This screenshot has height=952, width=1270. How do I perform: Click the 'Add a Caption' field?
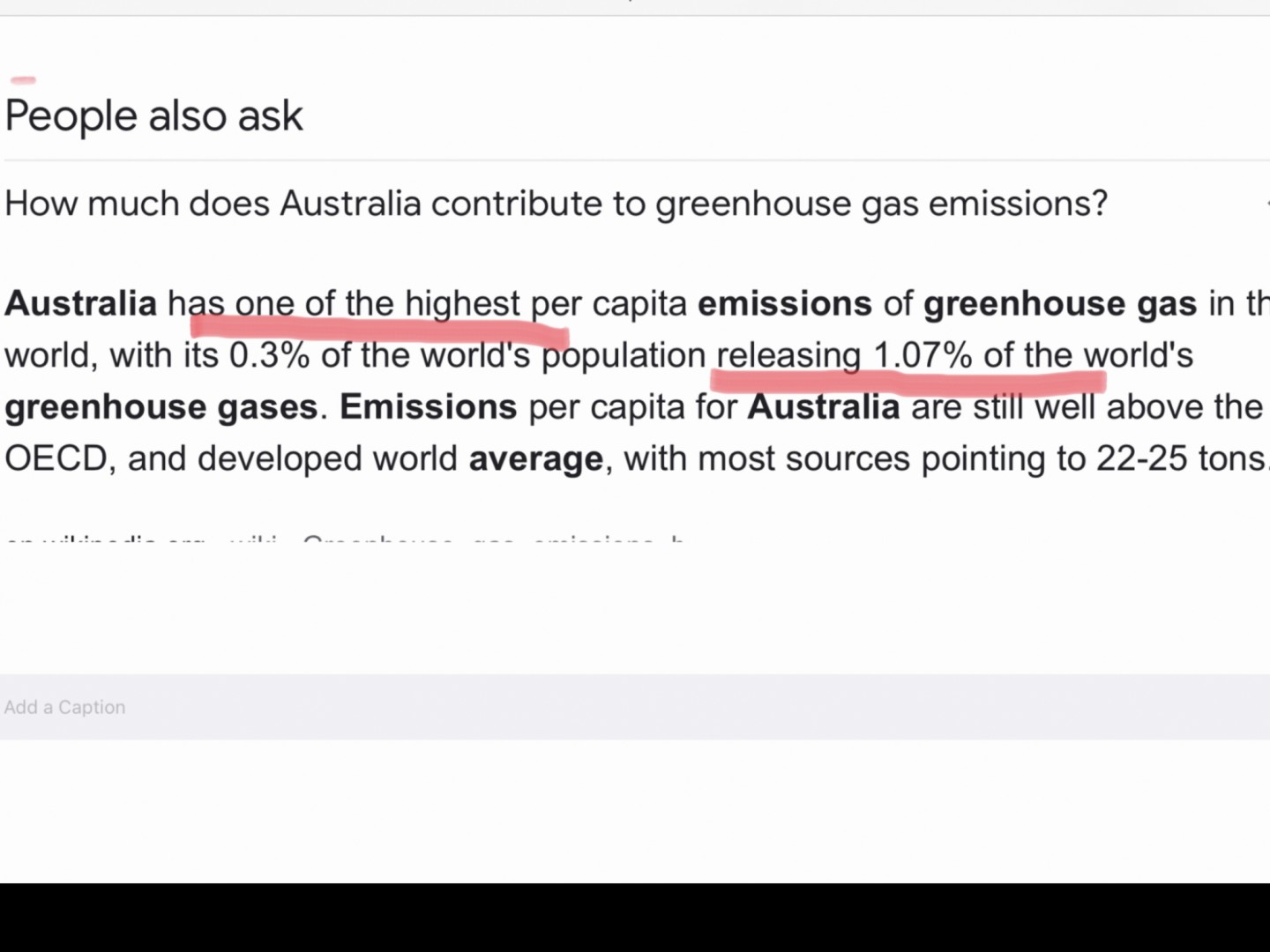[64, 707]
